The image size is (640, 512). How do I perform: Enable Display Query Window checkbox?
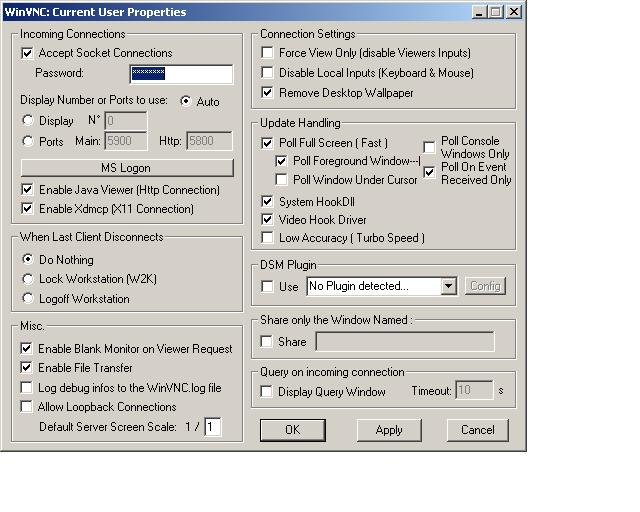click(x=267, y=392)
